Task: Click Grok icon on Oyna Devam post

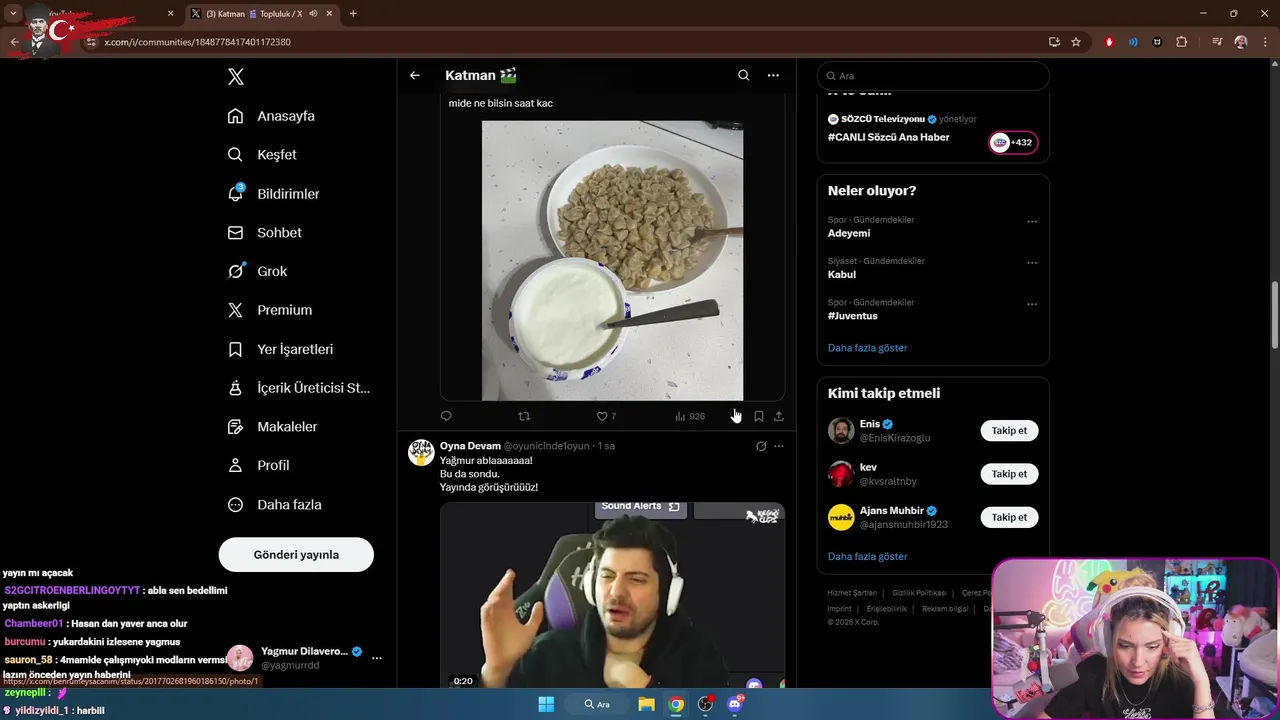Action: tap(761, 446)
